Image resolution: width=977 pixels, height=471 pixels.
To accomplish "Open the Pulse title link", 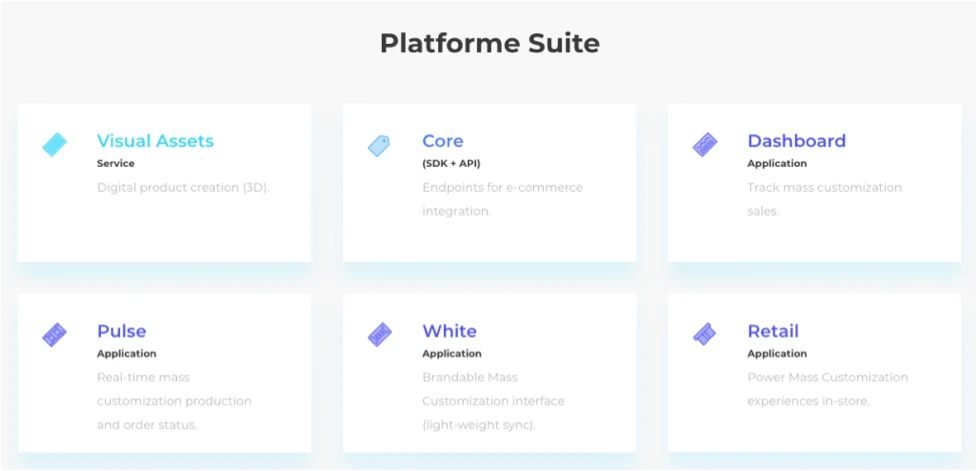I will pyautogui.click(x=122, y=331).
